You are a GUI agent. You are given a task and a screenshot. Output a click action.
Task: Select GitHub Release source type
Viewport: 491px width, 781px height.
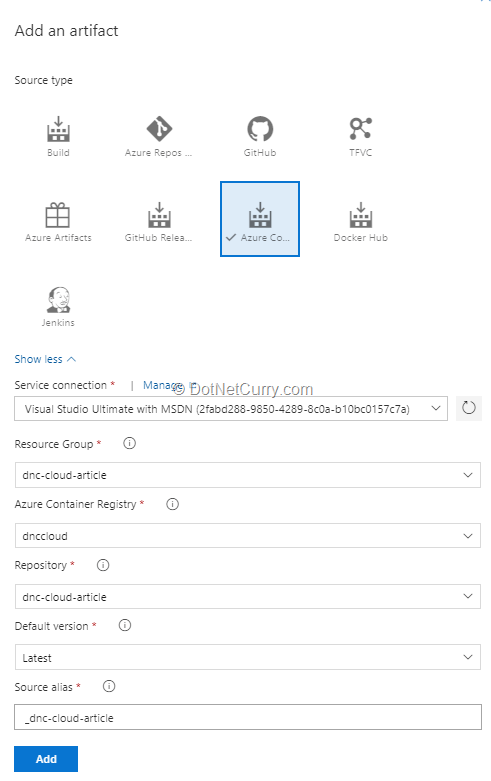coord(158,221)
